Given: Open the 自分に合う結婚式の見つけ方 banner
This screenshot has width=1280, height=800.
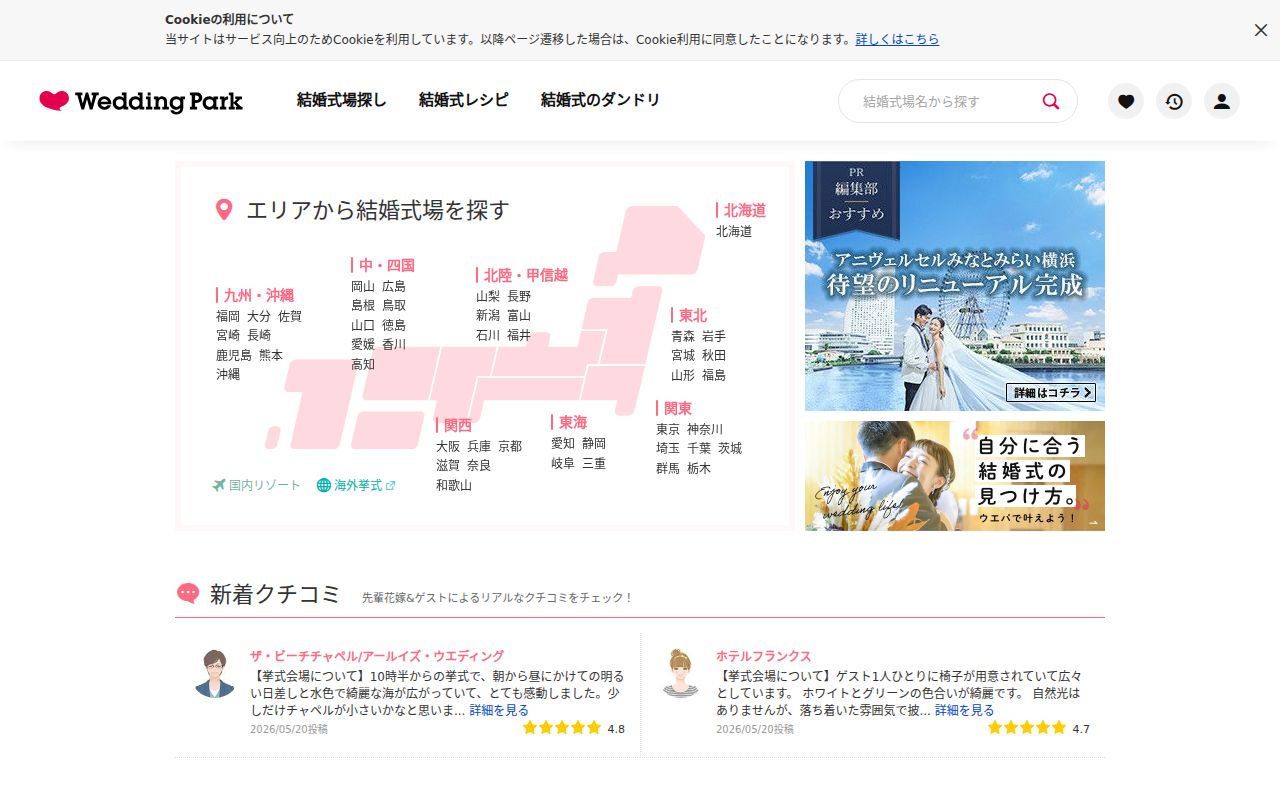Looking at the screenshot, I should tap(955, 476).
